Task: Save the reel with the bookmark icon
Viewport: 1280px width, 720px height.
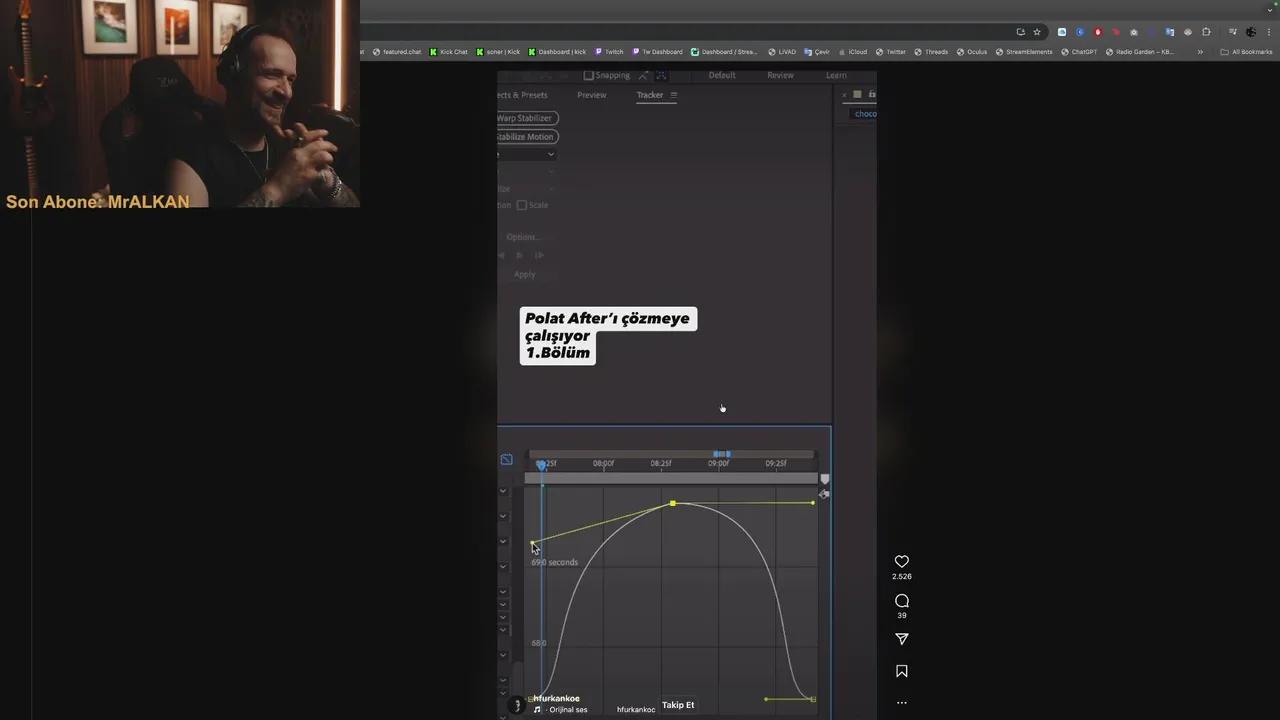Action: pyautogui.click(x=901, y=671)
